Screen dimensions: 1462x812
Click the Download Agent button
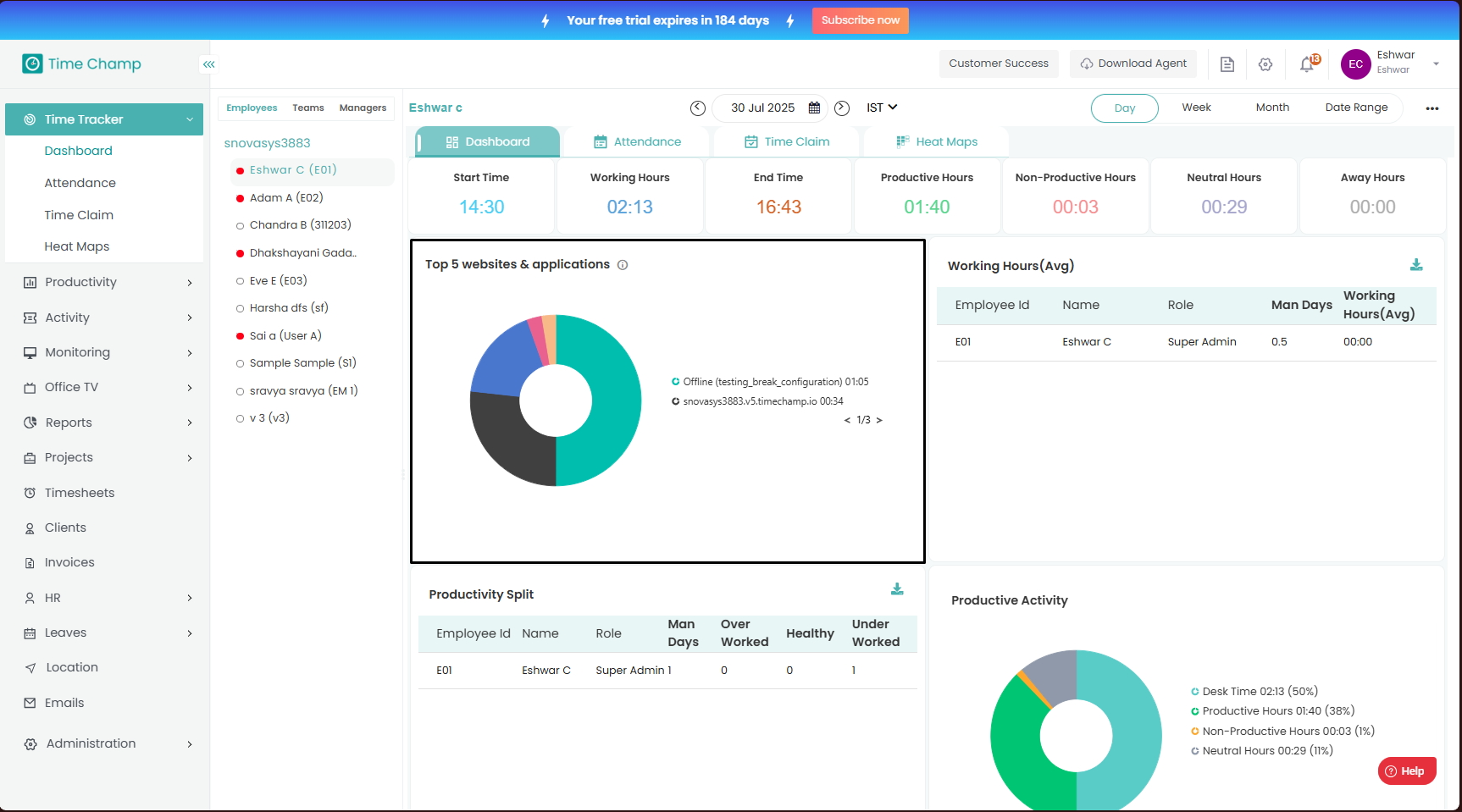pyautogui.click(x=1132, y=64)
